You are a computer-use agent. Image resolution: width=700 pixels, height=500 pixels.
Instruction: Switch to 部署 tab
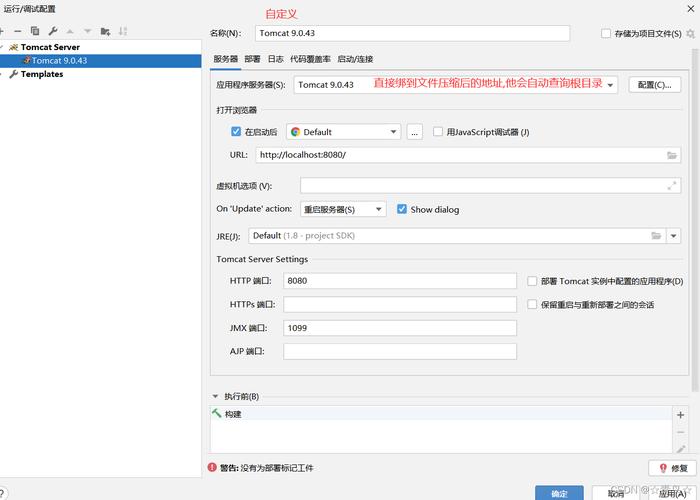pos(252,59)
